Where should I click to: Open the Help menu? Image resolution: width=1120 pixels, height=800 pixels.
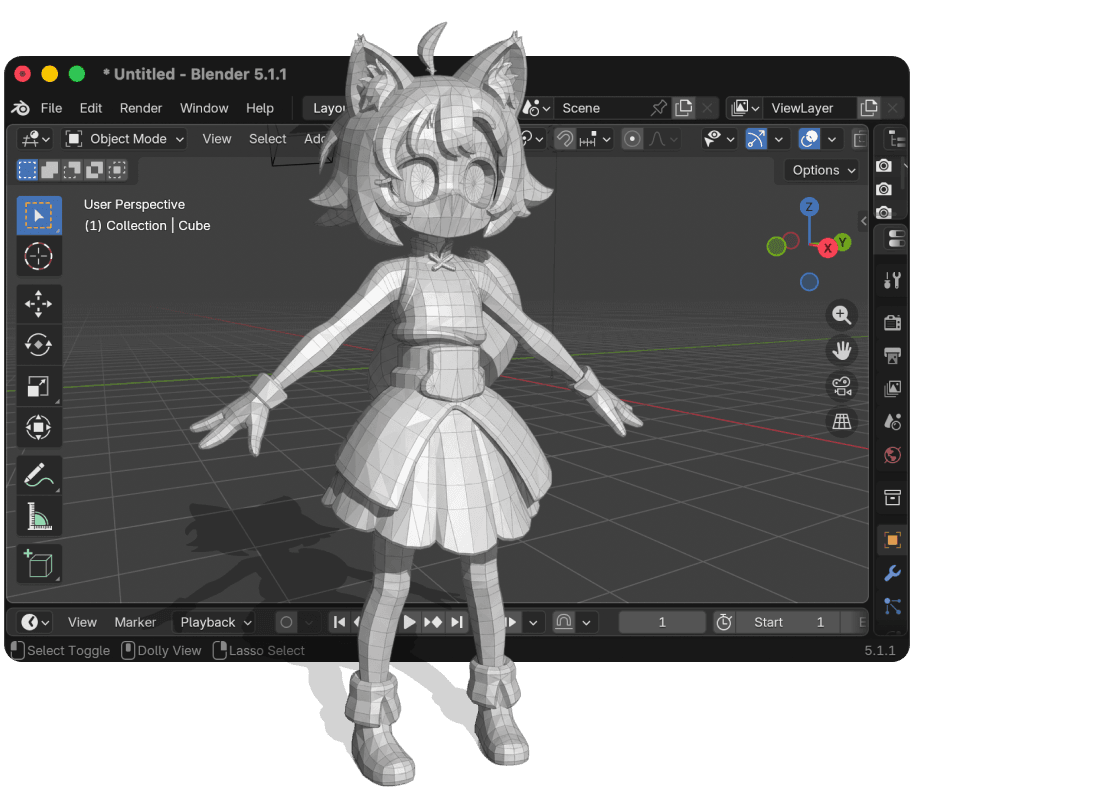(x=260, y=108)
